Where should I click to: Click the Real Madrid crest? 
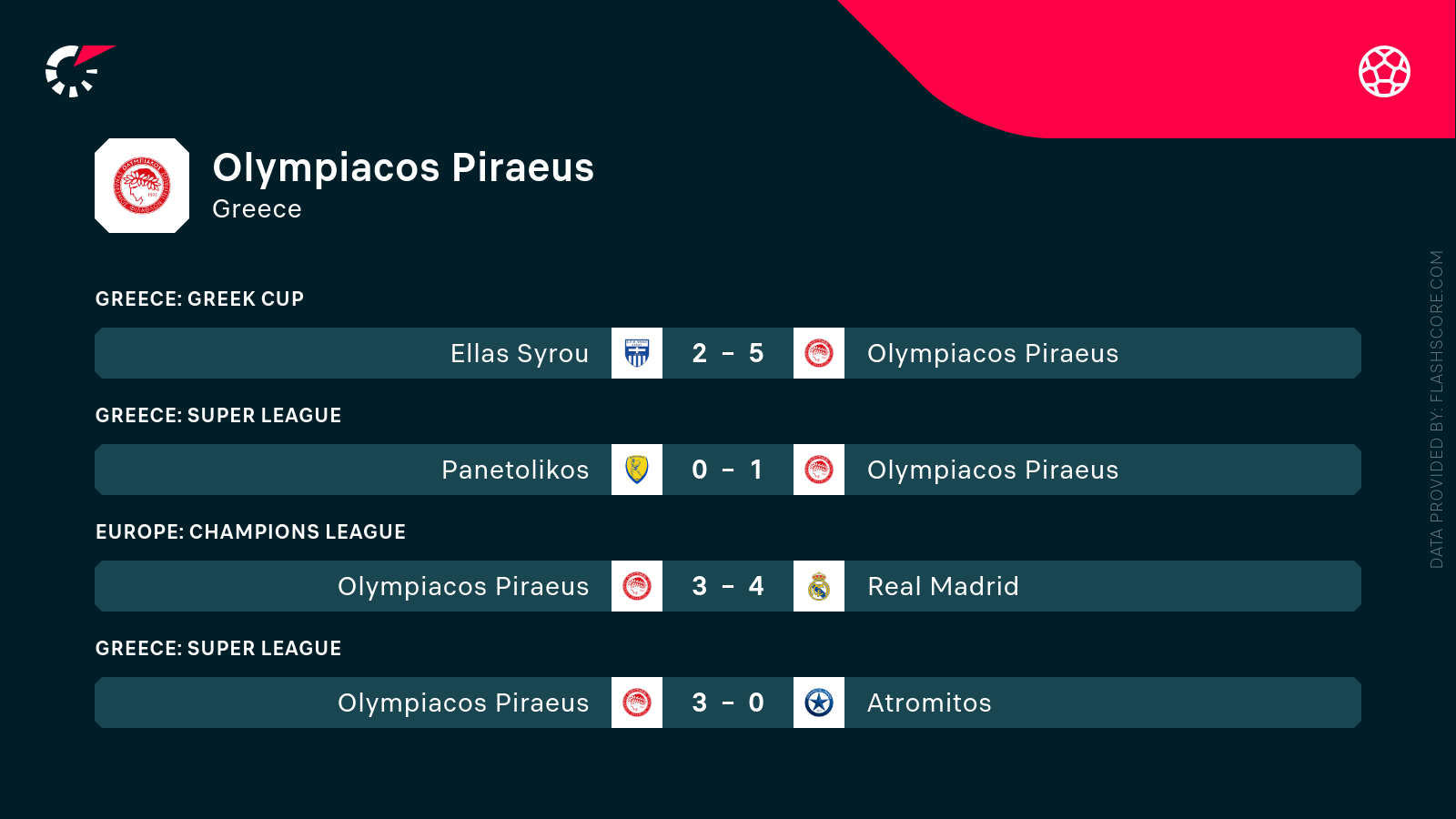819,586
